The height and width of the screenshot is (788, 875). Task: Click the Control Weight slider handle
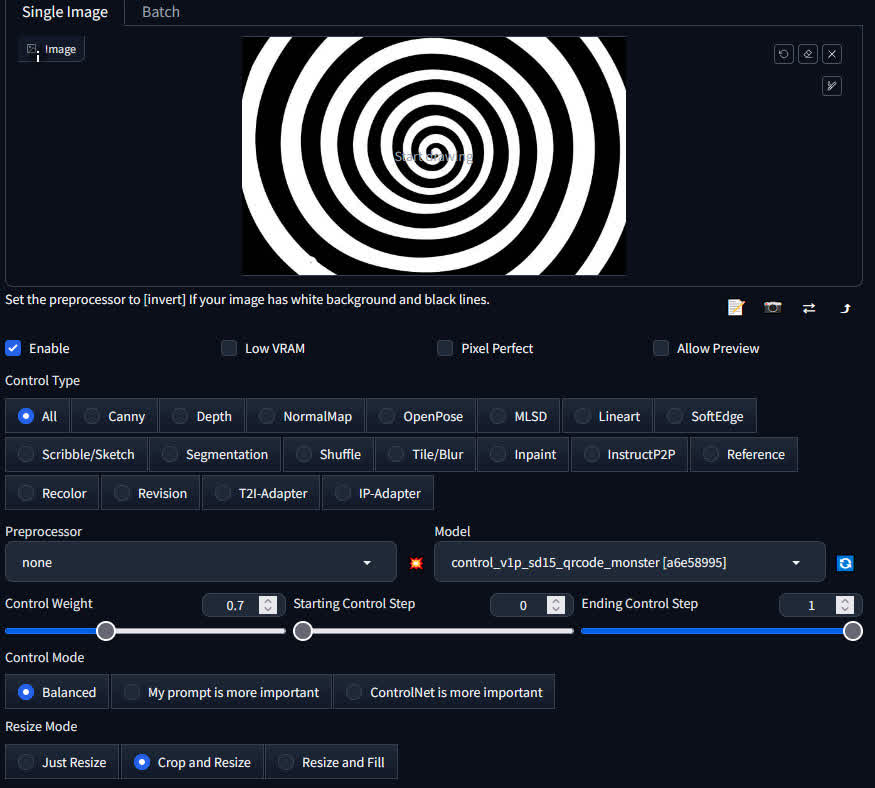(x=106, y=631)
